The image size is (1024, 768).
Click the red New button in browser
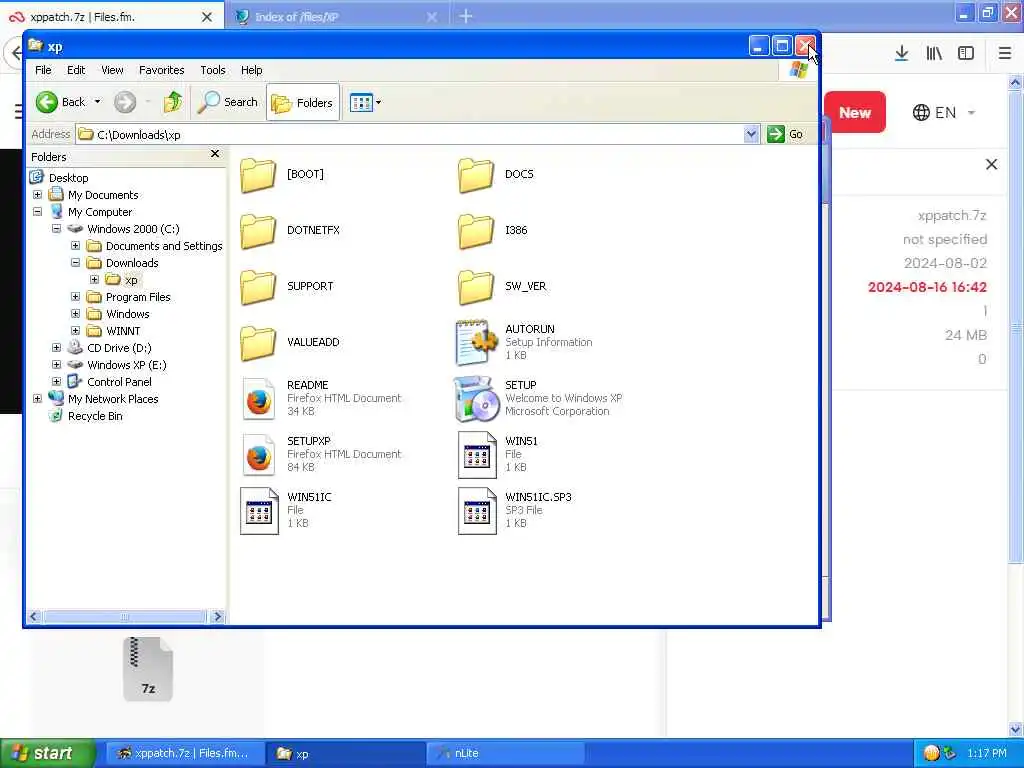pyautogui.click(x=854, y=112)
